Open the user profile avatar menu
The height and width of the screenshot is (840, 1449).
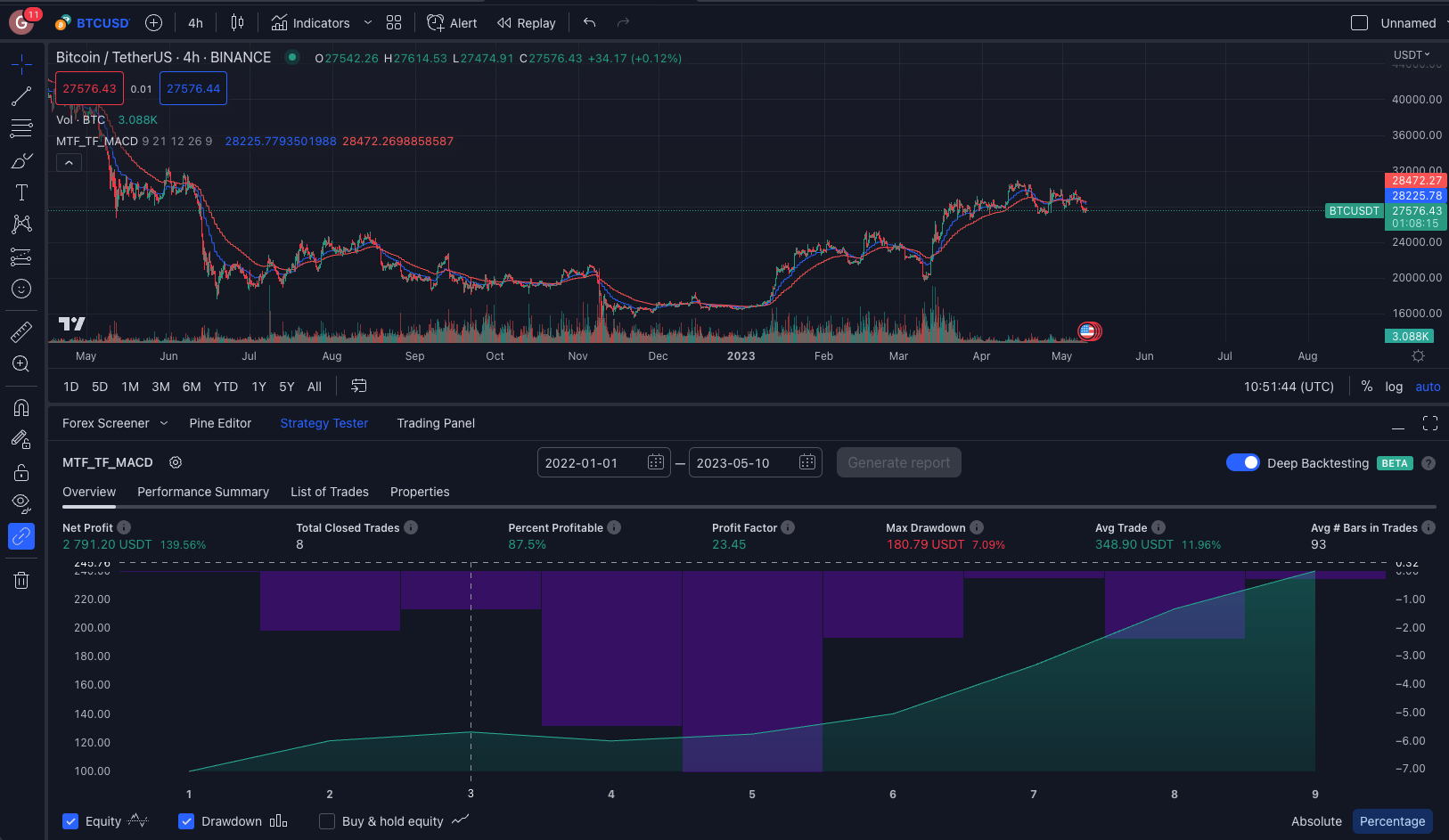point(21,22)
